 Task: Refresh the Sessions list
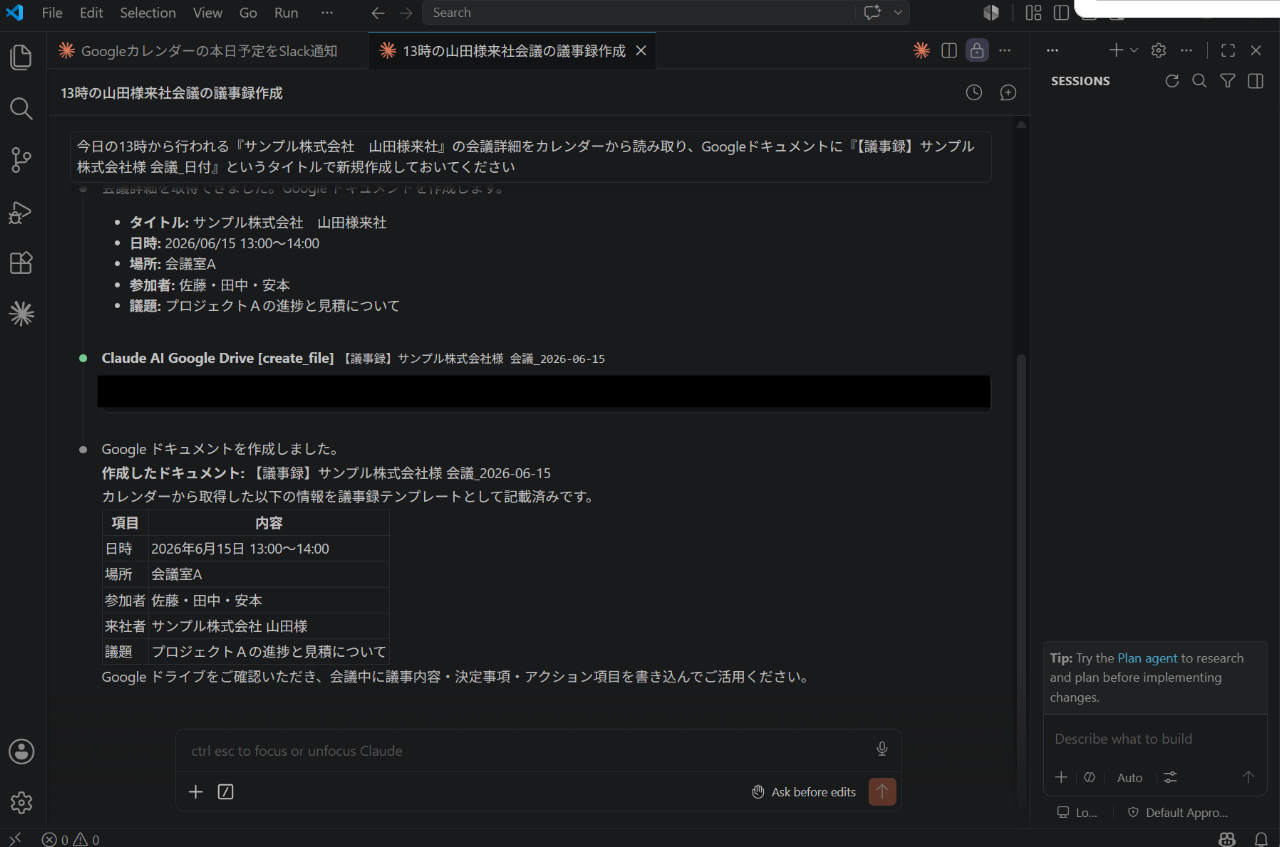tap(1172, 81)
